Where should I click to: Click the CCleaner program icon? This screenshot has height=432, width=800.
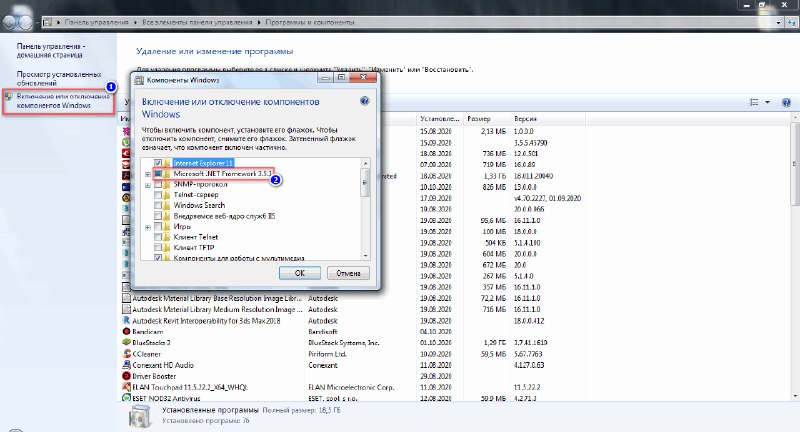pos(127,354)
